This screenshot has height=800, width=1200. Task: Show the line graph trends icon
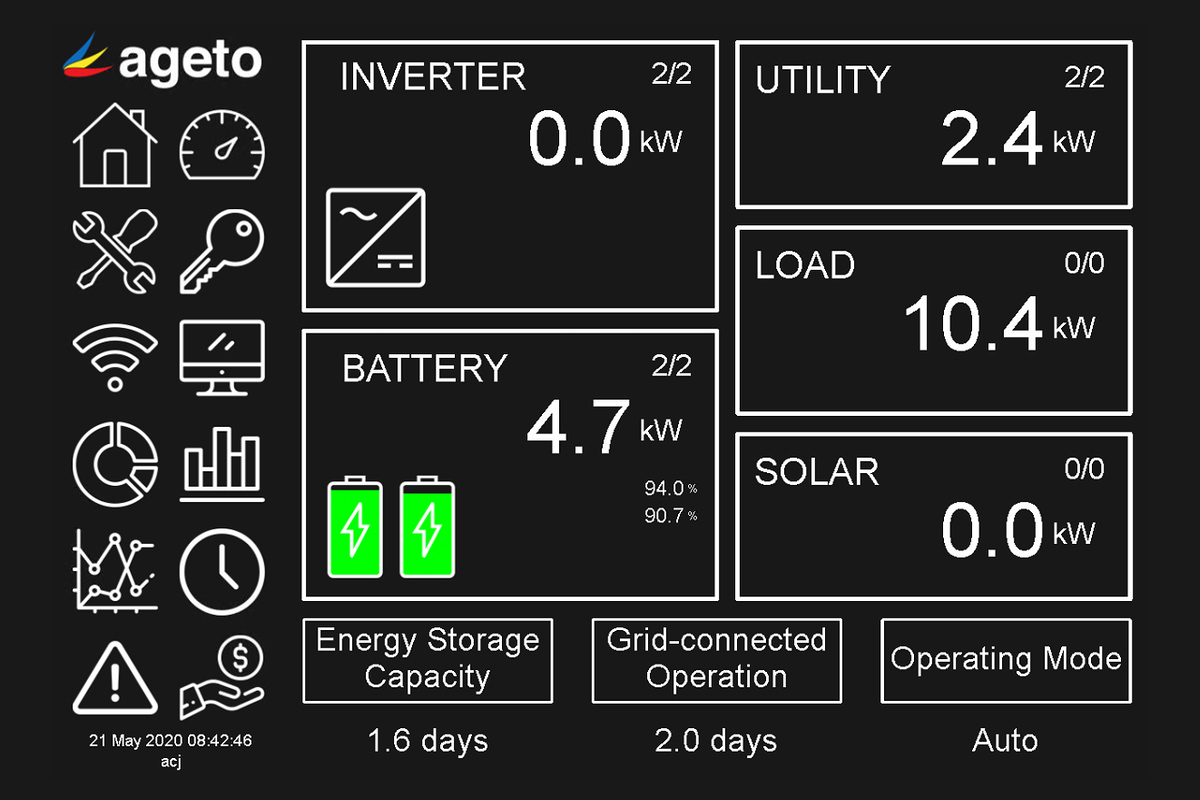point(115,572)
